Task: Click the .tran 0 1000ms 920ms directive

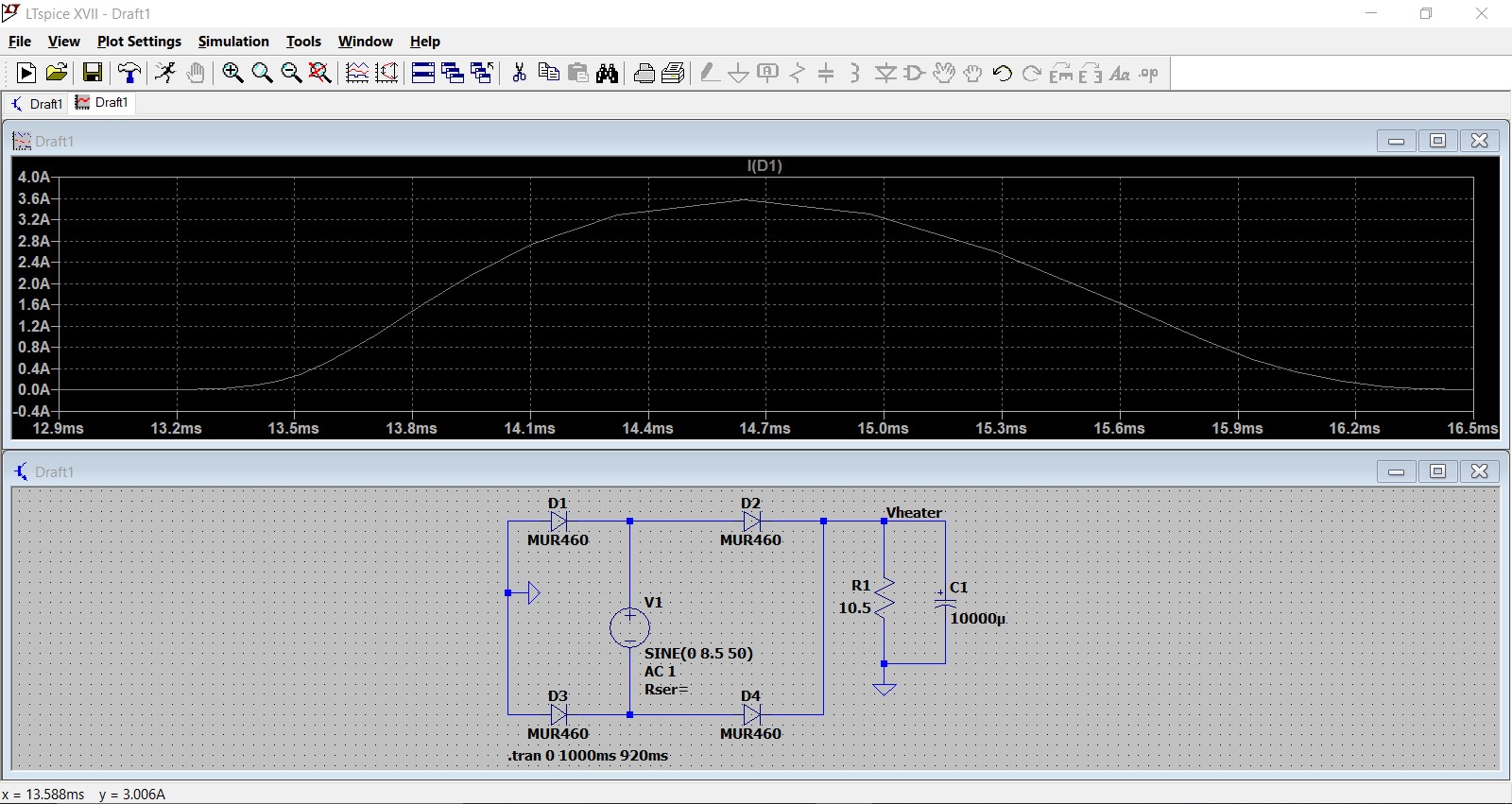Action: (x=588, y=755)
